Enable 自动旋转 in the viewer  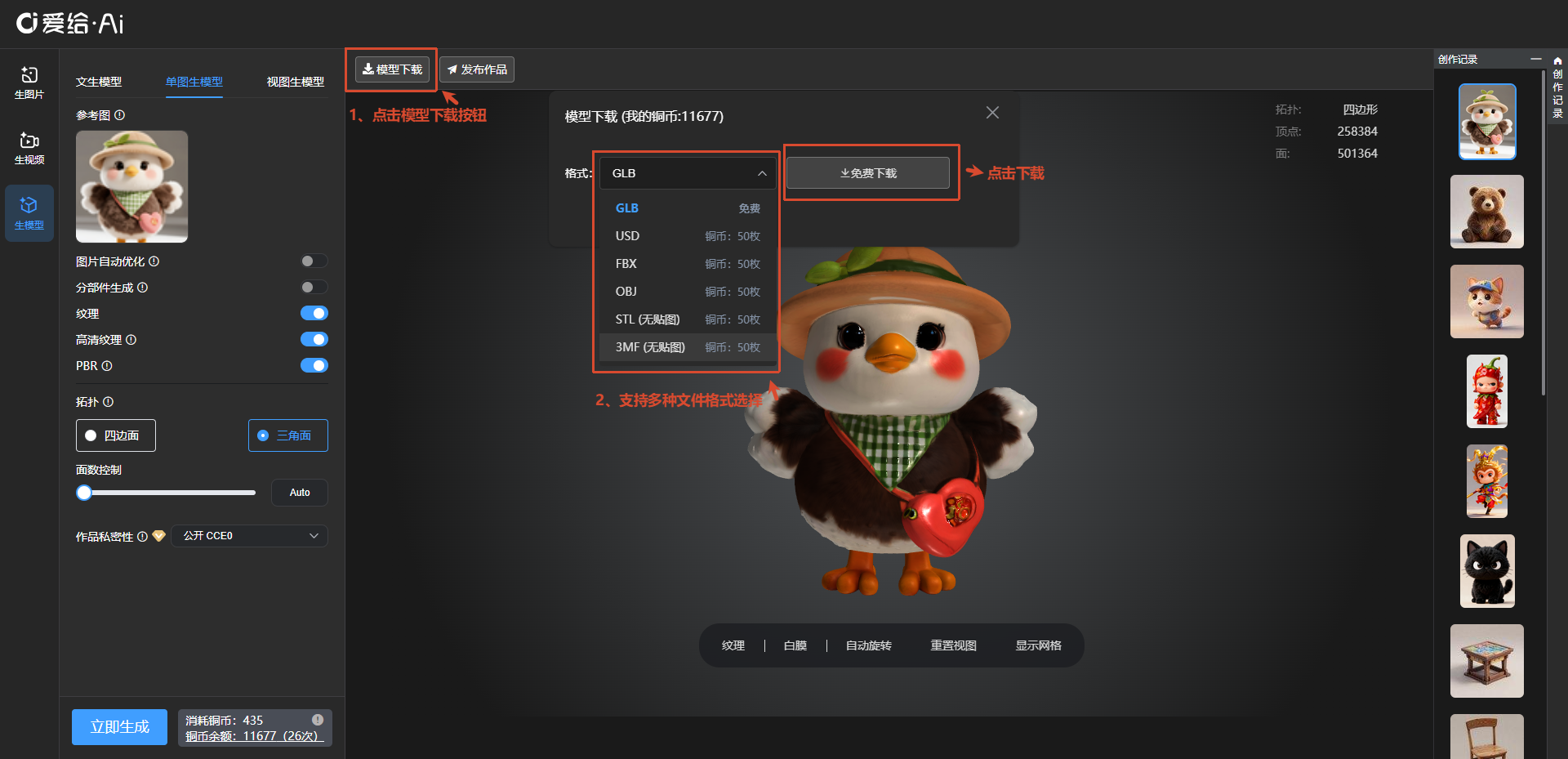point(869,645)
